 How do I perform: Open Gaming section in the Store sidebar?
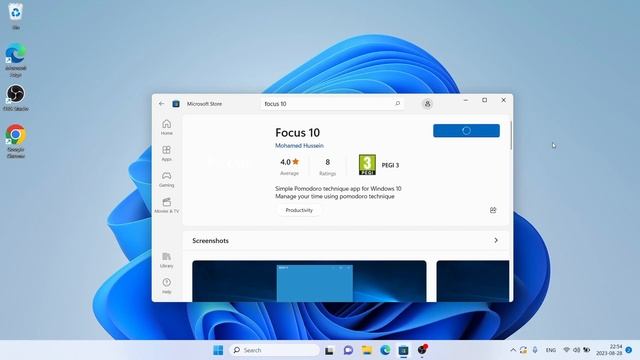[167, 179]
